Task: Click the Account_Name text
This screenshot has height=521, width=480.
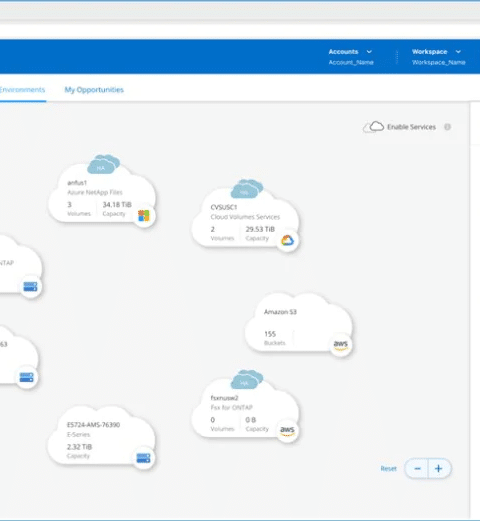Action: click(x=351, y=63)
